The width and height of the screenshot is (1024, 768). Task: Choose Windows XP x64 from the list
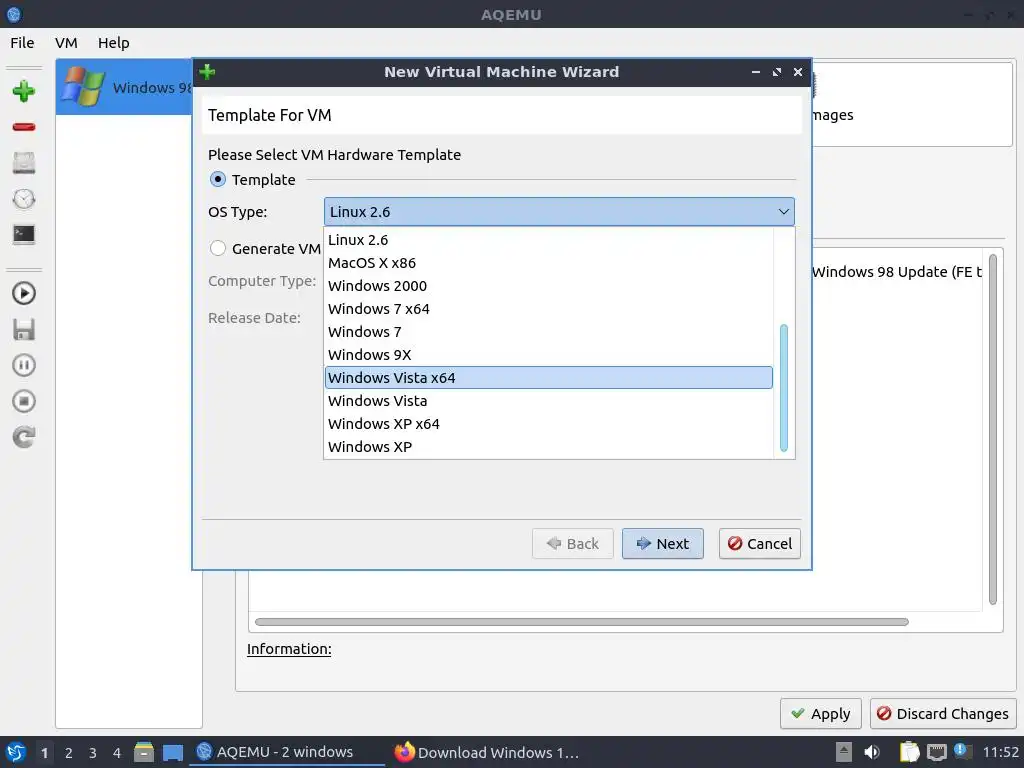[549, 423]
